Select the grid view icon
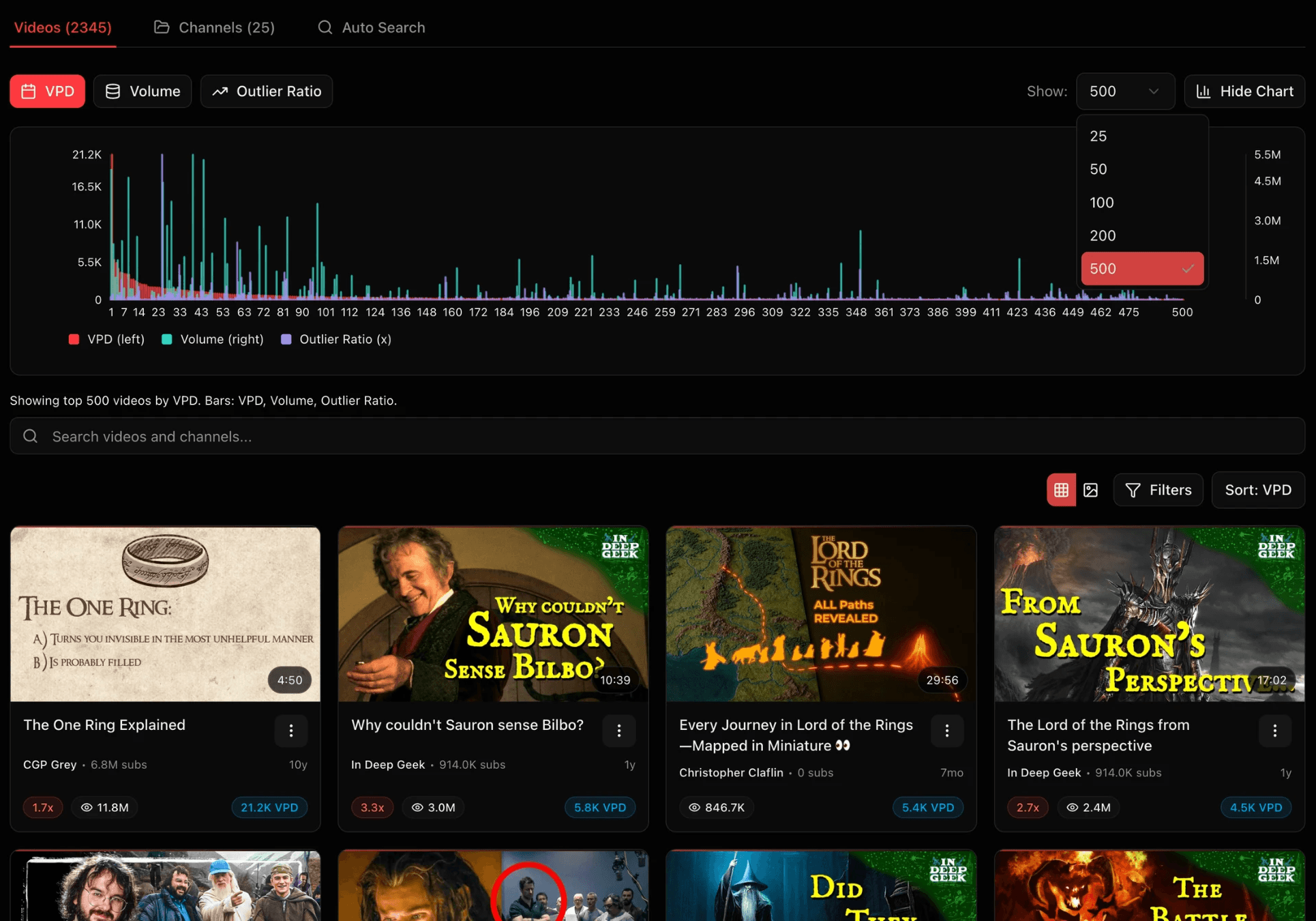The image size is (1316, 921). tap(1061, 490)
